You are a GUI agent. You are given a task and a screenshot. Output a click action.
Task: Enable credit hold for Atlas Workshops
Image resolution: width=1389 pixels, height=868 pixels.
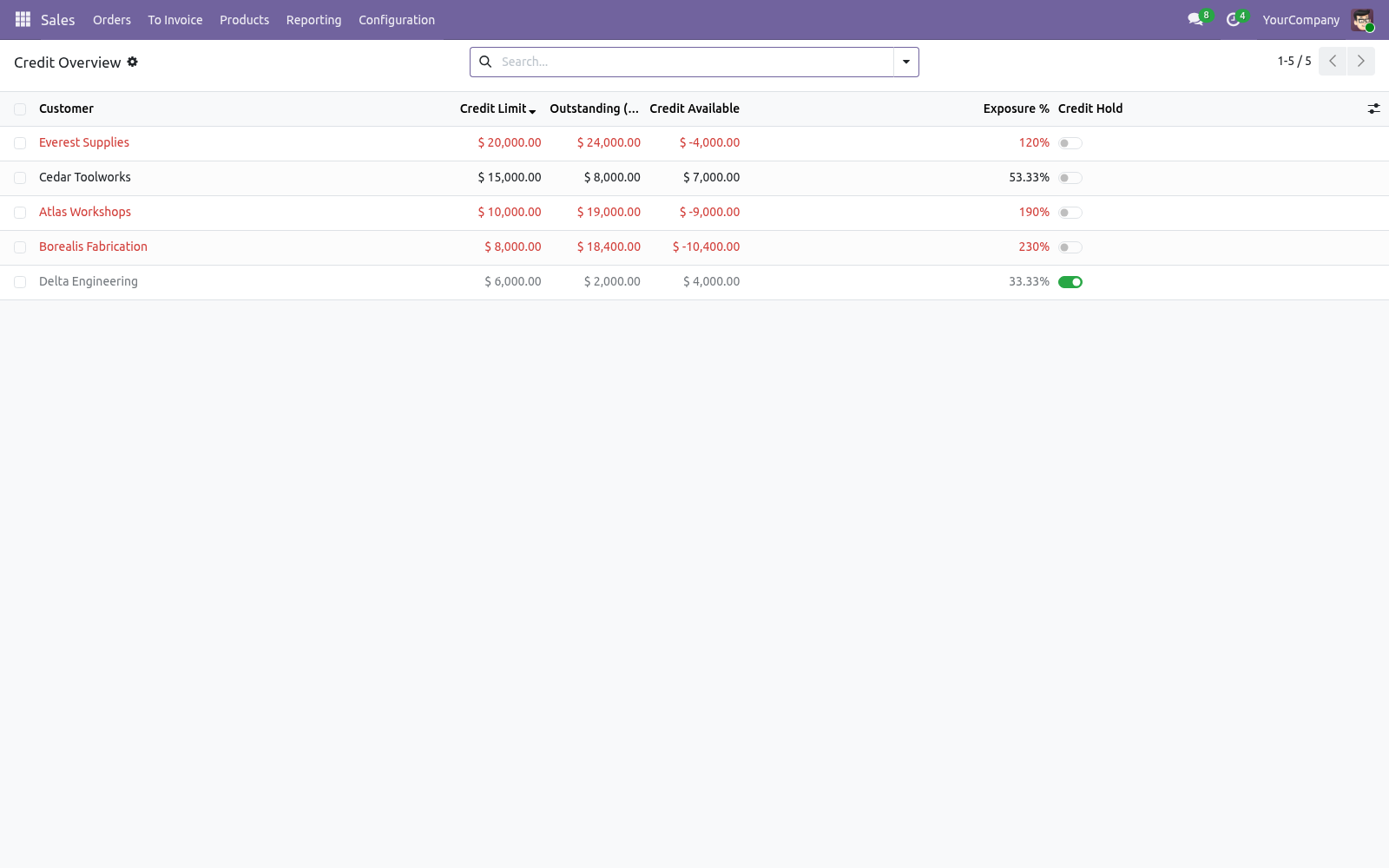click(1070, 213)
